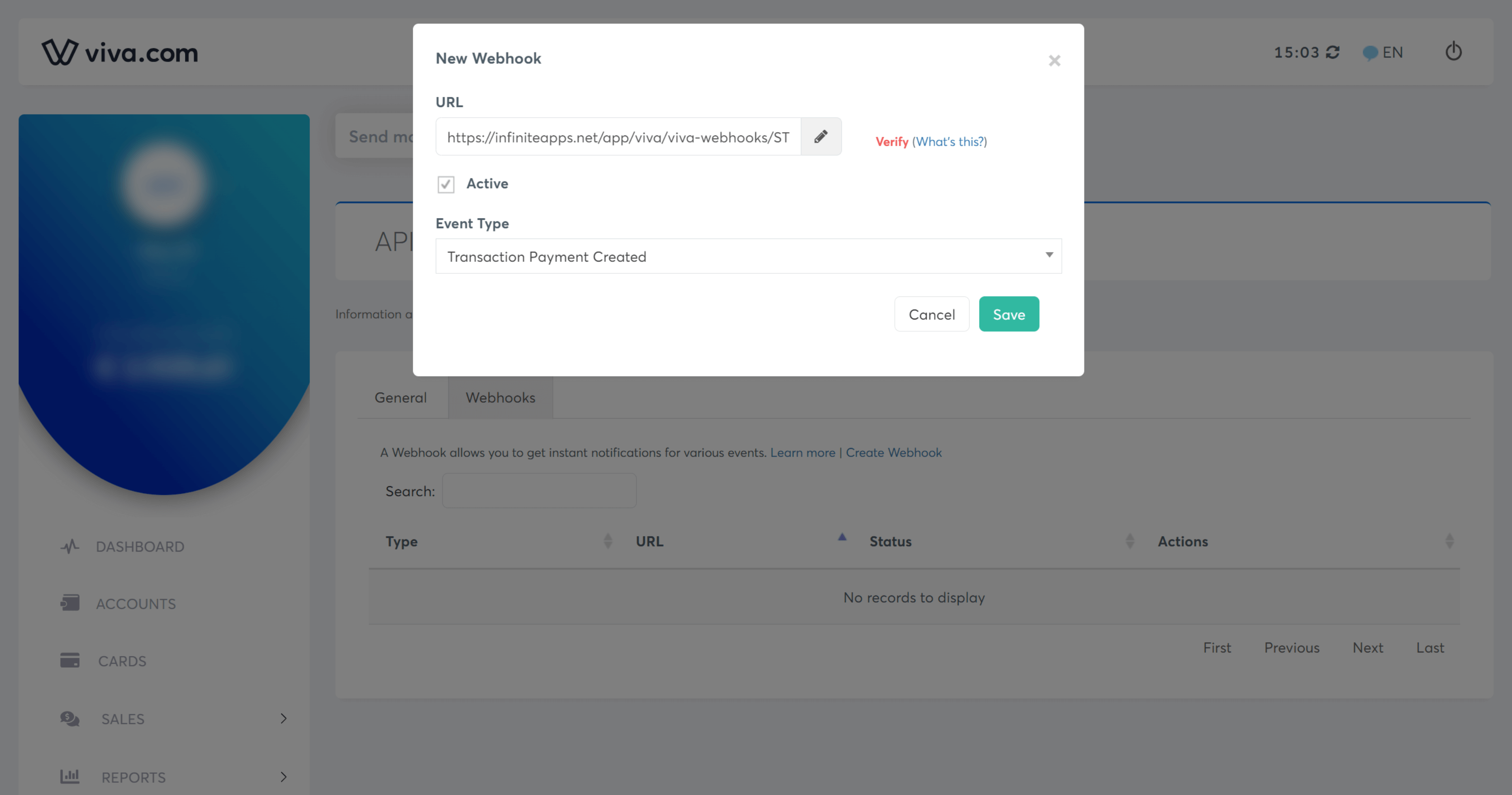Click the pencil edit icon beside URL
This screenshot has width=1512, height=795.
click(821, 137)
